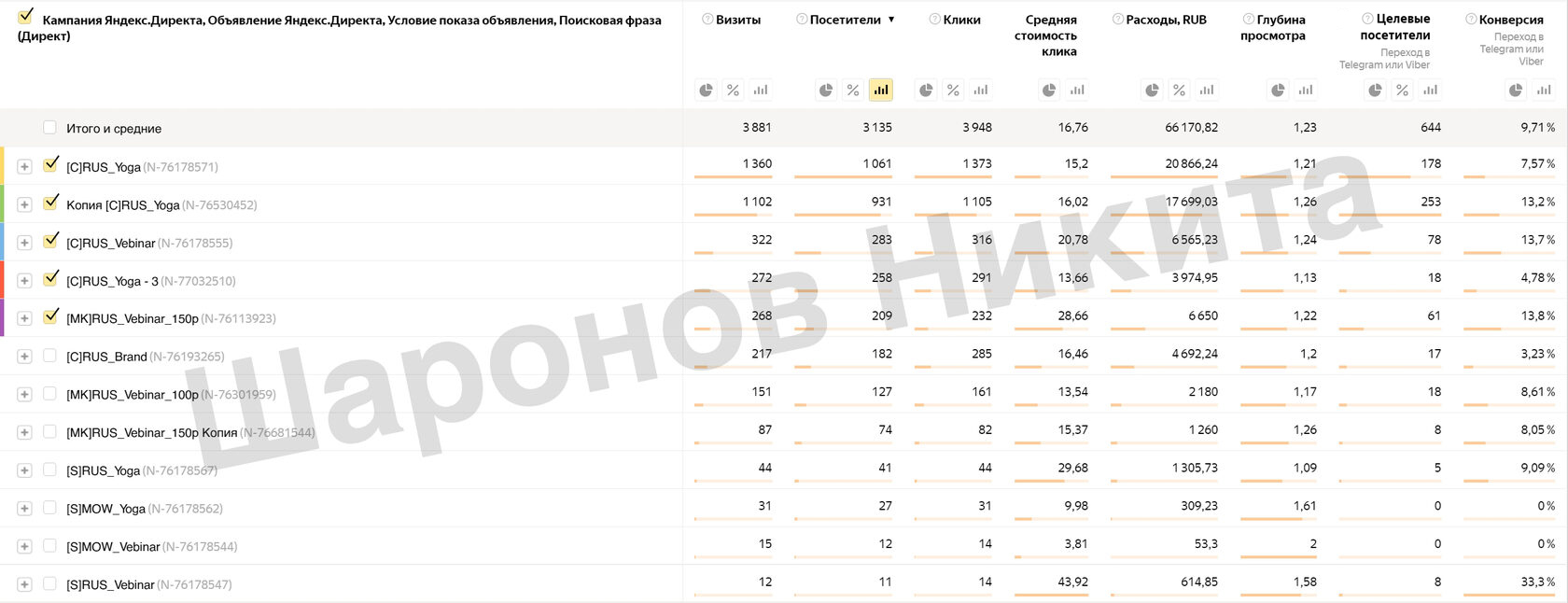Image resolution: width=1568 pixels, height=603 pixels.
Task: Click percent icon under Клики column
Action: (x=953, y=90)
